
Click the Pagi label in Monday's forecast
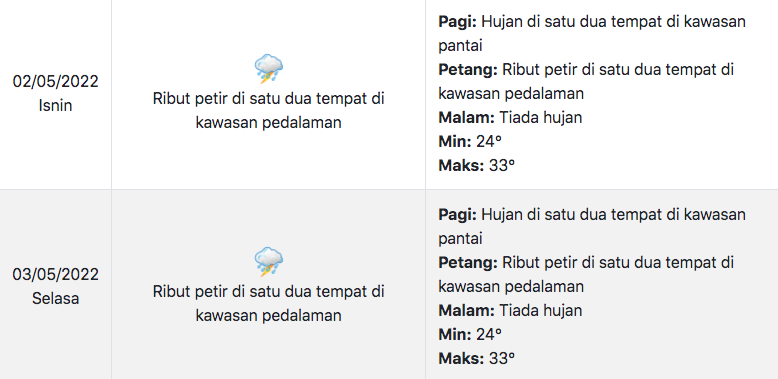pyautogui.click(x=457, y=22)
